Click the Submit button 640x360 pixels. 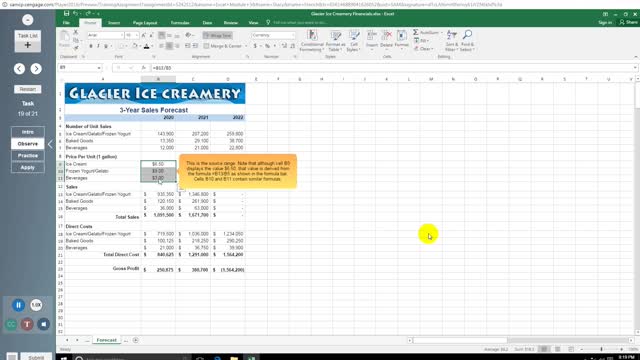tap(36, 357)
